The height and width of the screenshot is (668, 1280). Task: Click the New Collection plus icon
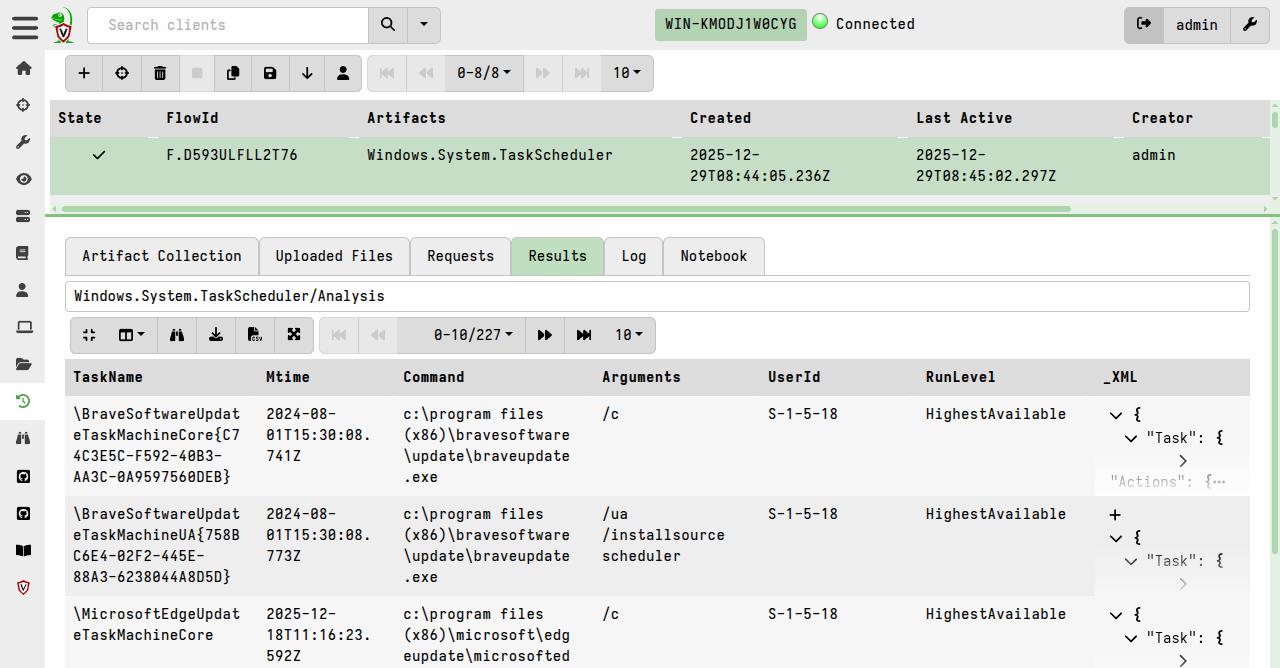pyautogui.click(x=84, y=73)
